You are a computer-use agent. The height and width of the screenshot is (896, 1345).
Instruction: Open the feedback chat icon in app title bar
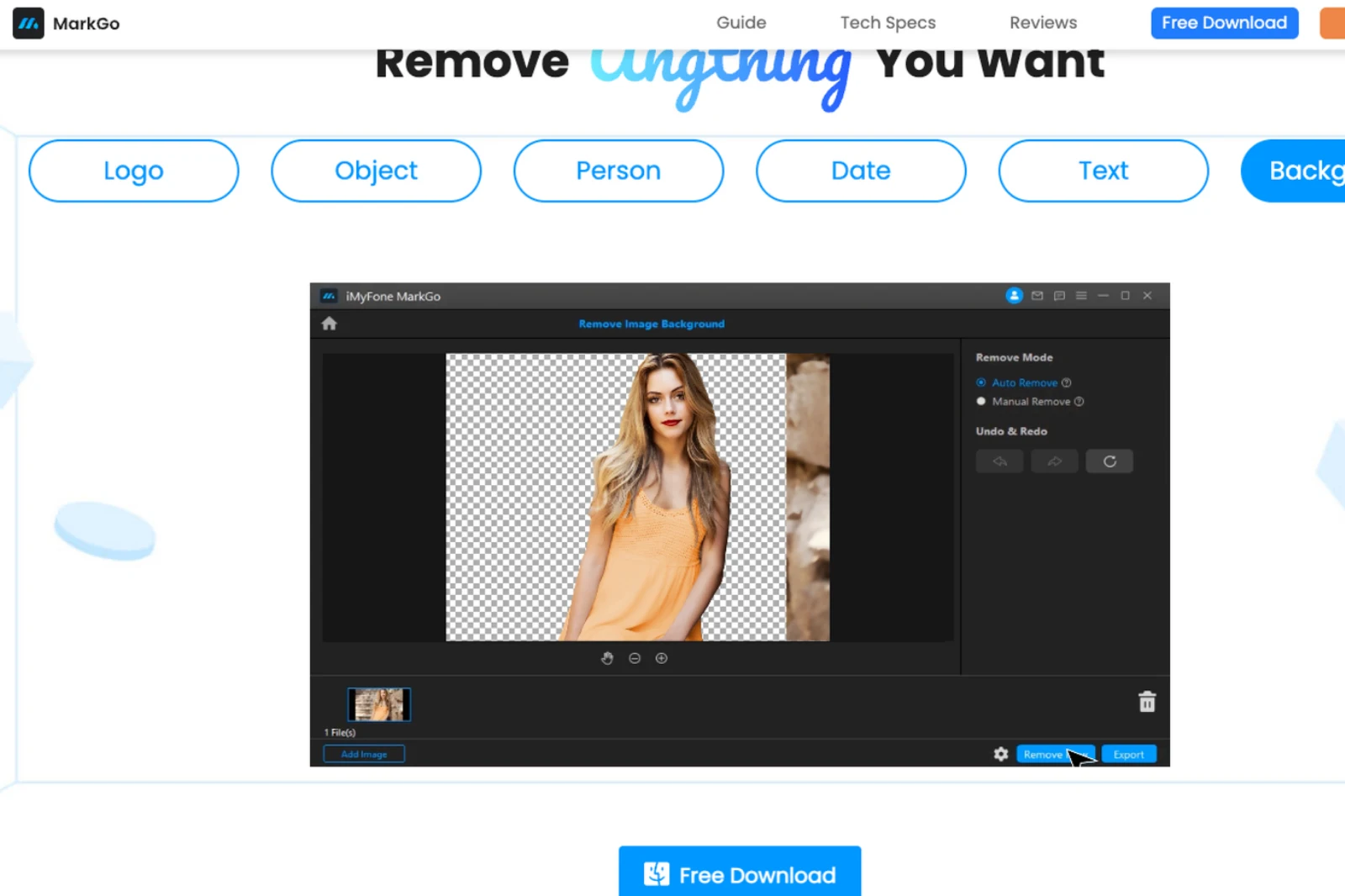pyautogui.click(x=1059, y=296)
